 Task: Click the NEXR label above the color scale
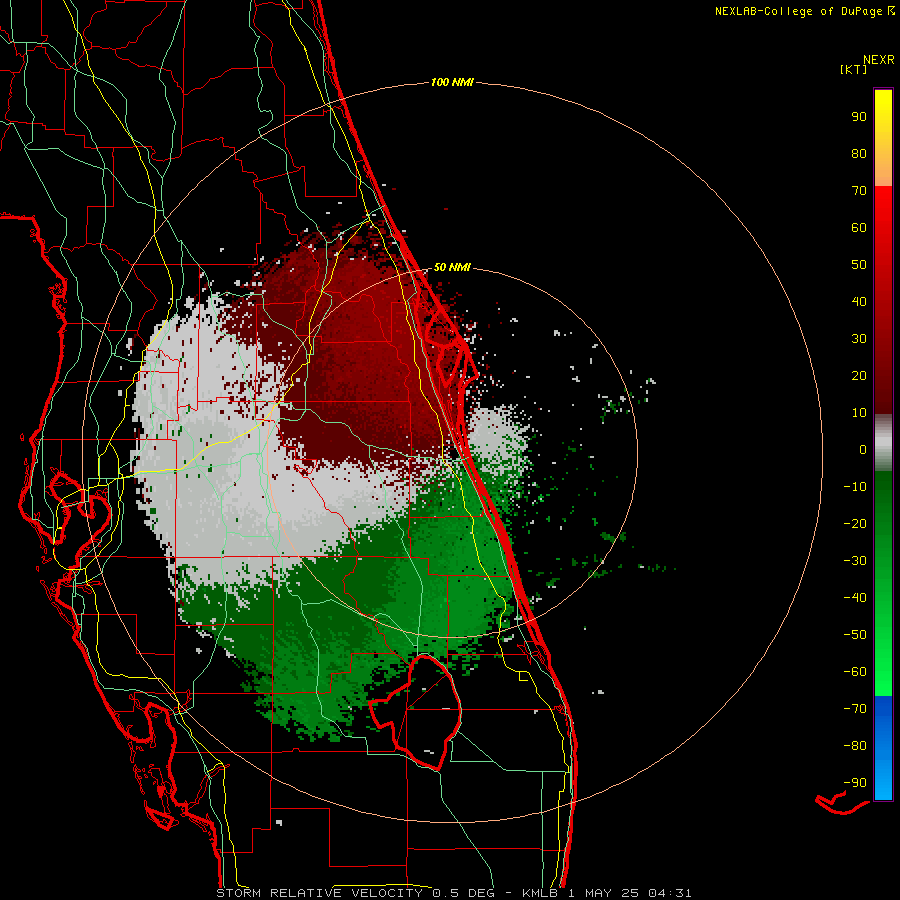point(879,60)
